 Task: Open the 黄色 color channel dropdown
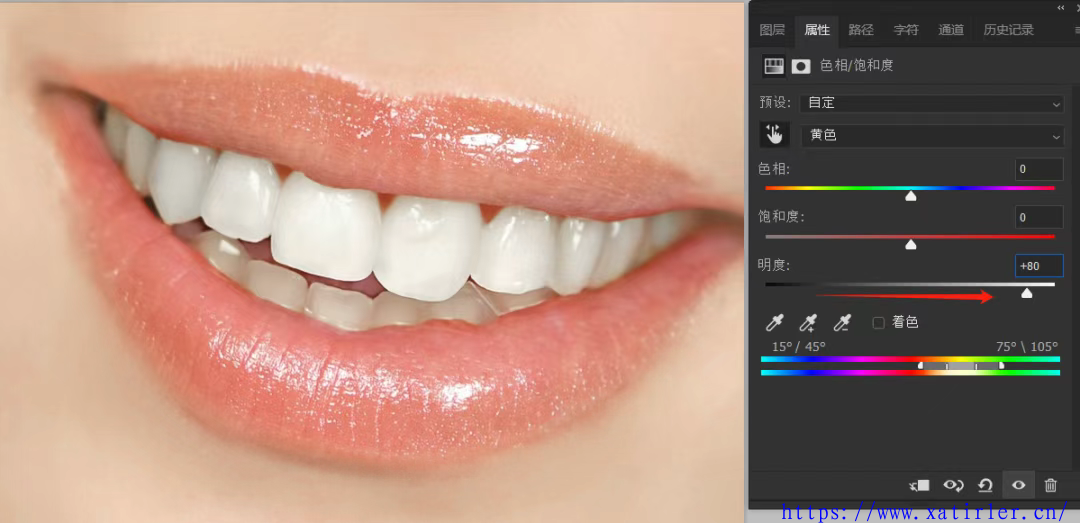pos(932,135)
